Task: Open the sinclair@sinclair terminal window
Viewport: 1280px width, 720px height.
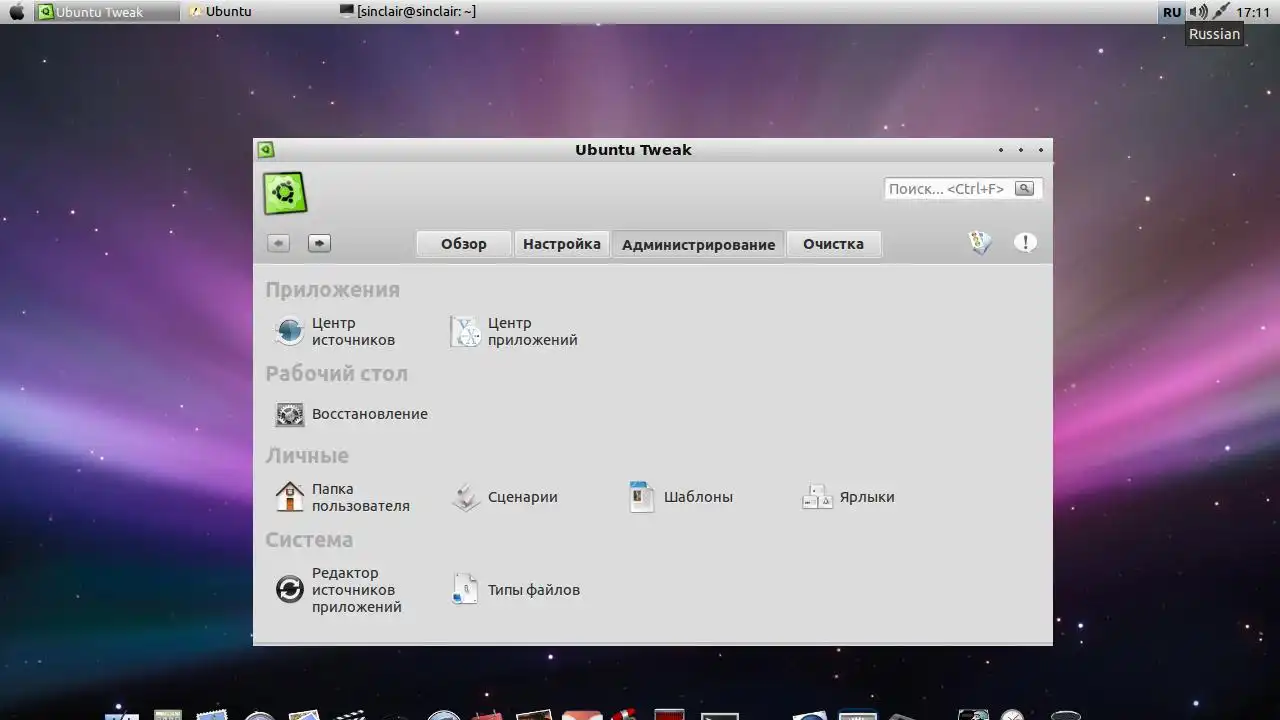Action: point(408,12)
